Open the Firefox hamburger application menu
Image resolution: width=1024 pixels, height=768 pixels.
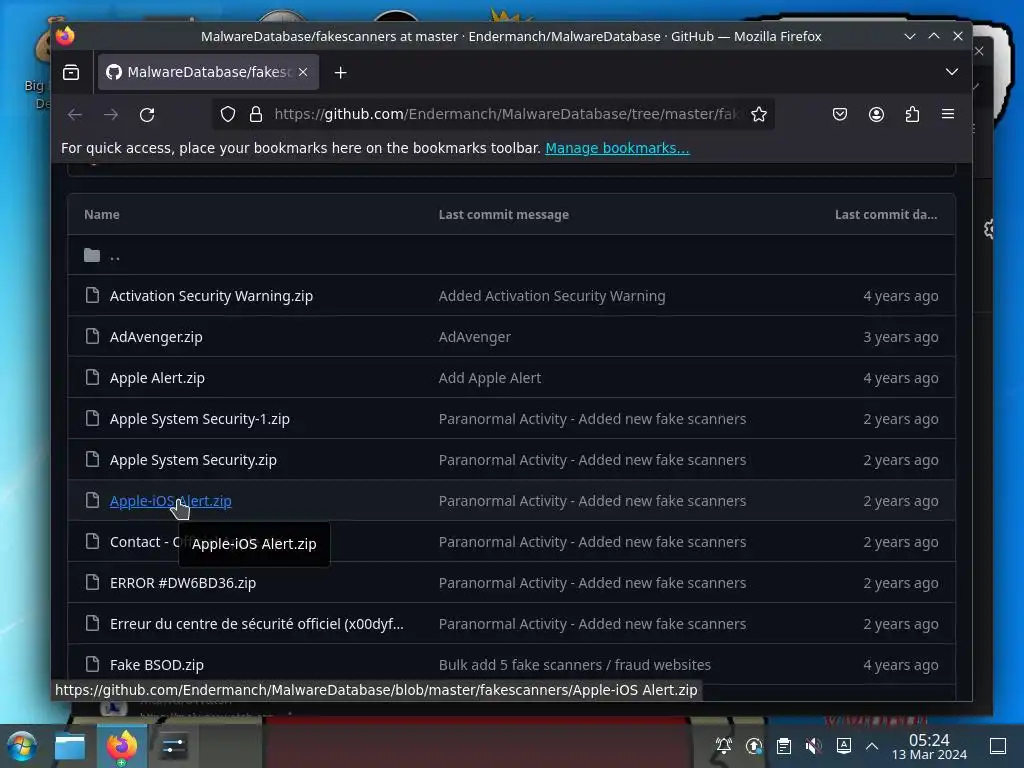click(948, 114)
